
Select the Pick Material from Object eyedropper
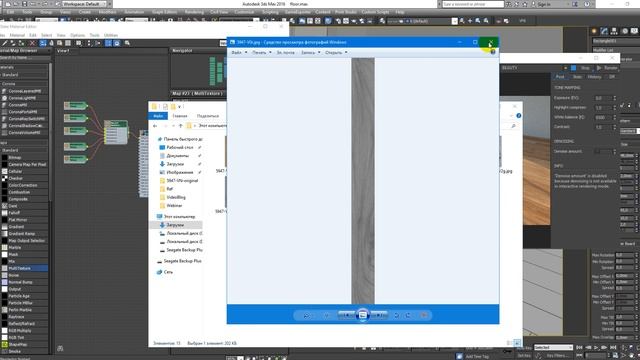click(x=4, y=43)
